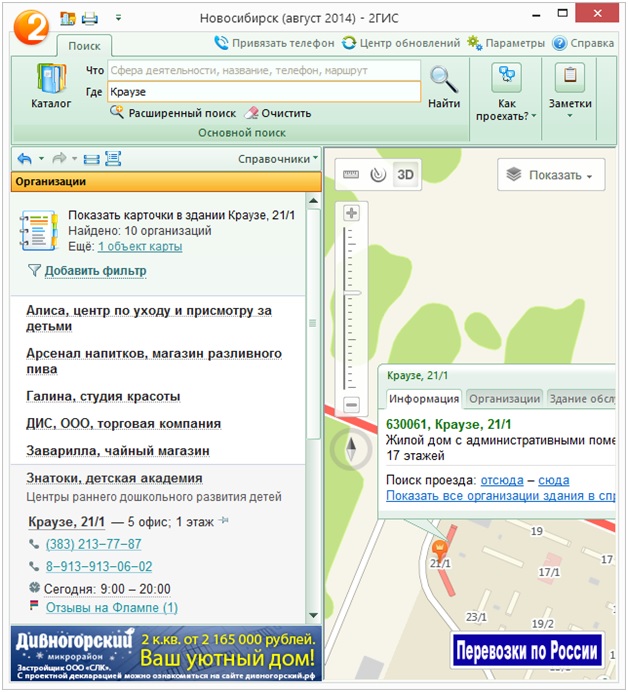The height and width of the screenshot is (692, 628).
Task: Click the Найти magnifier button
Action: coord(444,87)
